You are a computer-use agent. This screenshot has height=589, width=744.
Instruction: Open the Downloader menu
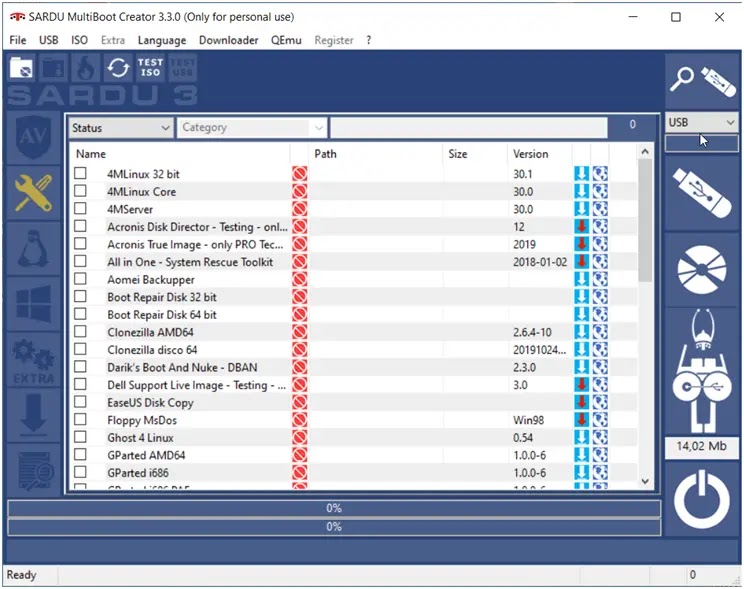click(229, 40)
